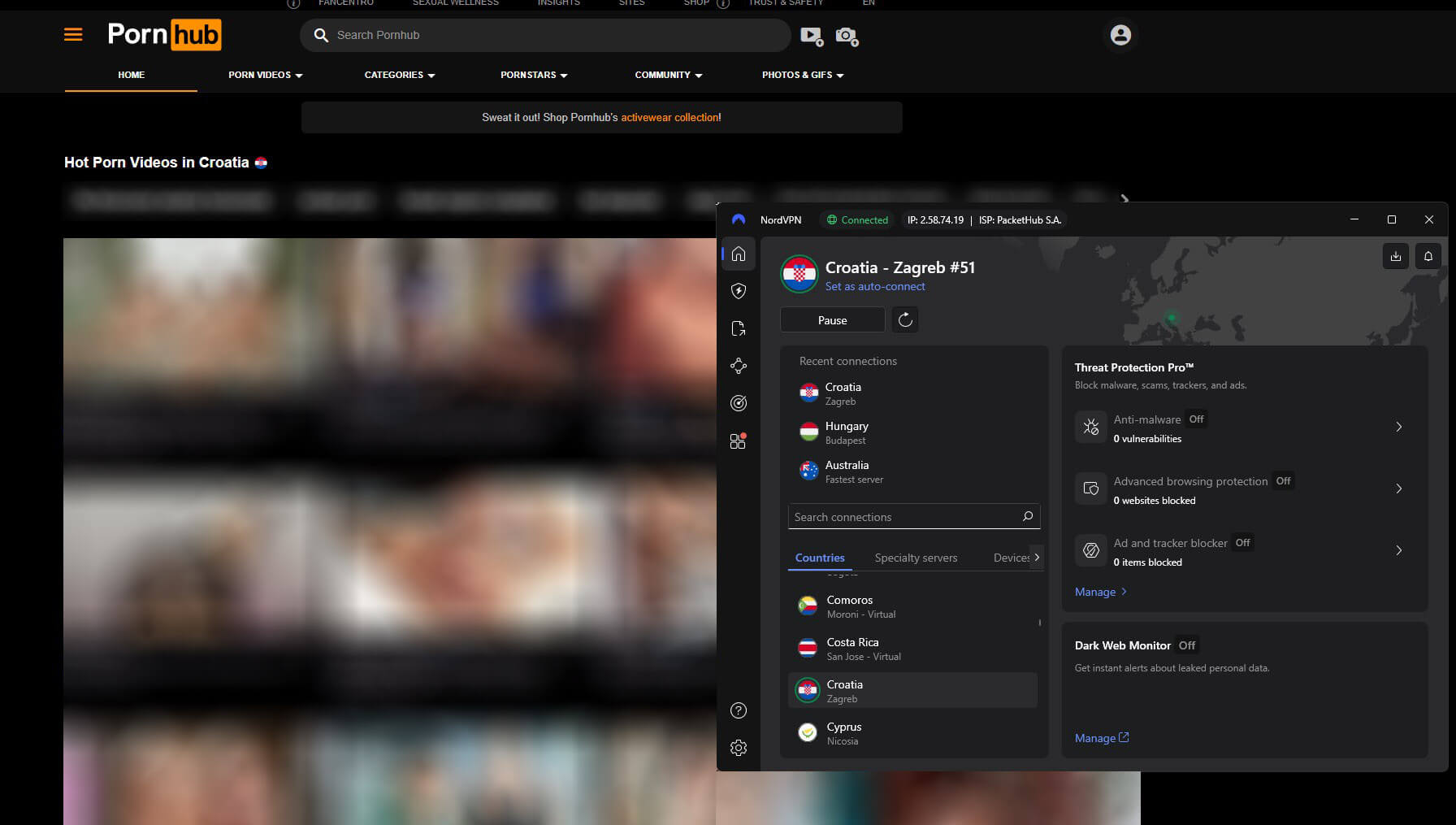Open the Pornstars menu item
This screenshot has width=1456, height=825.
point(533,75)
